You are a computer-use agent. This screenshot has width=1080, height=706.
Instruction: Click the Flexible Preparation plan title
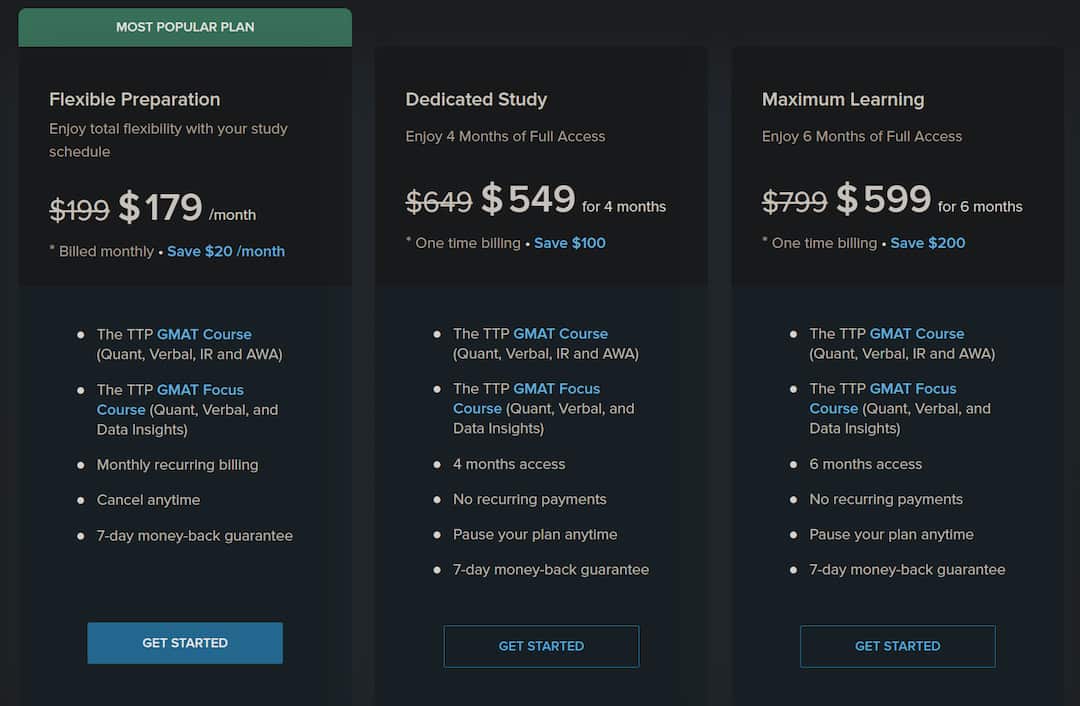134,99
